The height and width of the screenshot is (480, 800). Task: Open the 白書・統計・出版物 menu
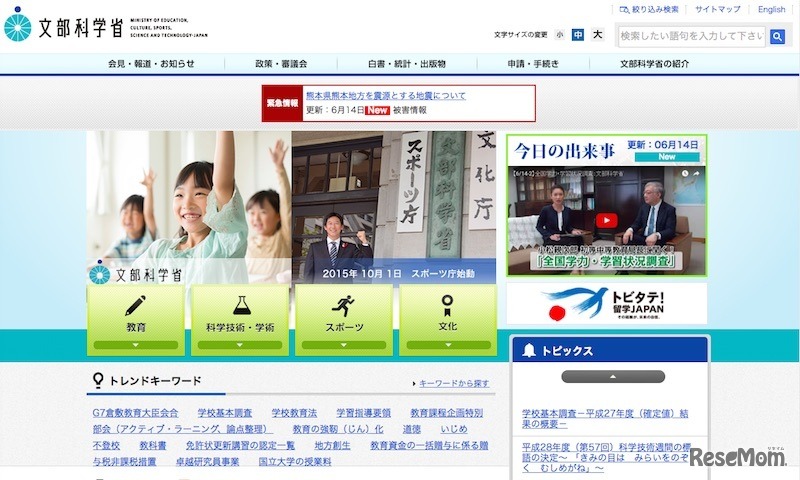(407, 64)
